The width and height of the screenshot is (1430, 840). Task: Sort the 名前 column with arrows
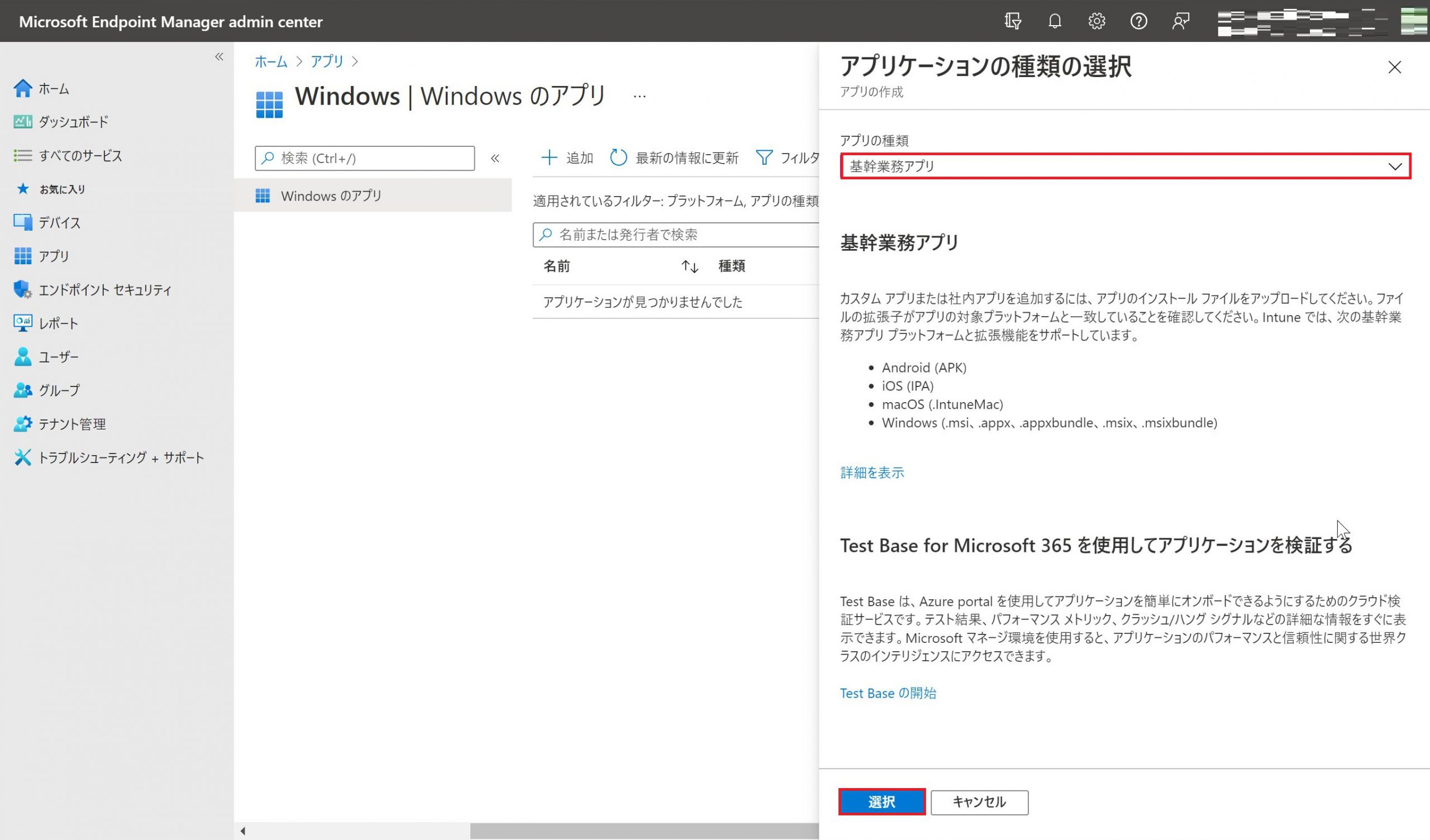point(689,266)
